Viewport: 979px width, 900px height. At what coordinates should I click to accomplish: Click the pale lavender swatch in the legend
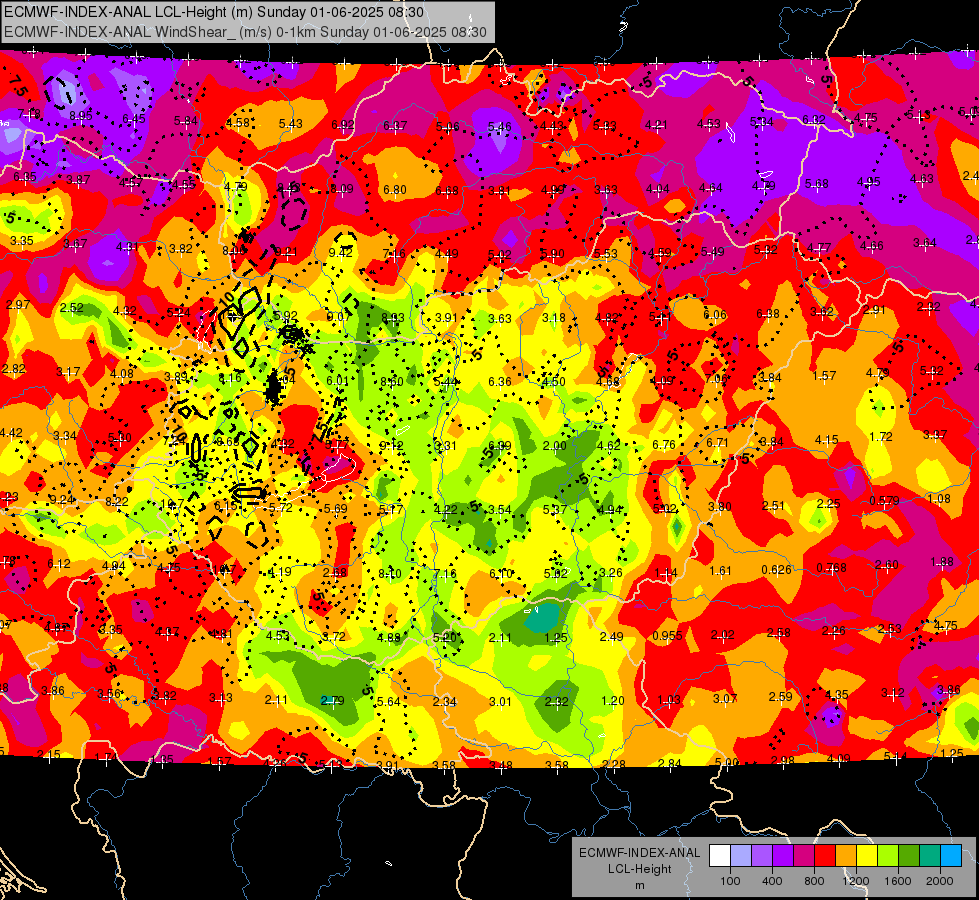click(741, 855)
